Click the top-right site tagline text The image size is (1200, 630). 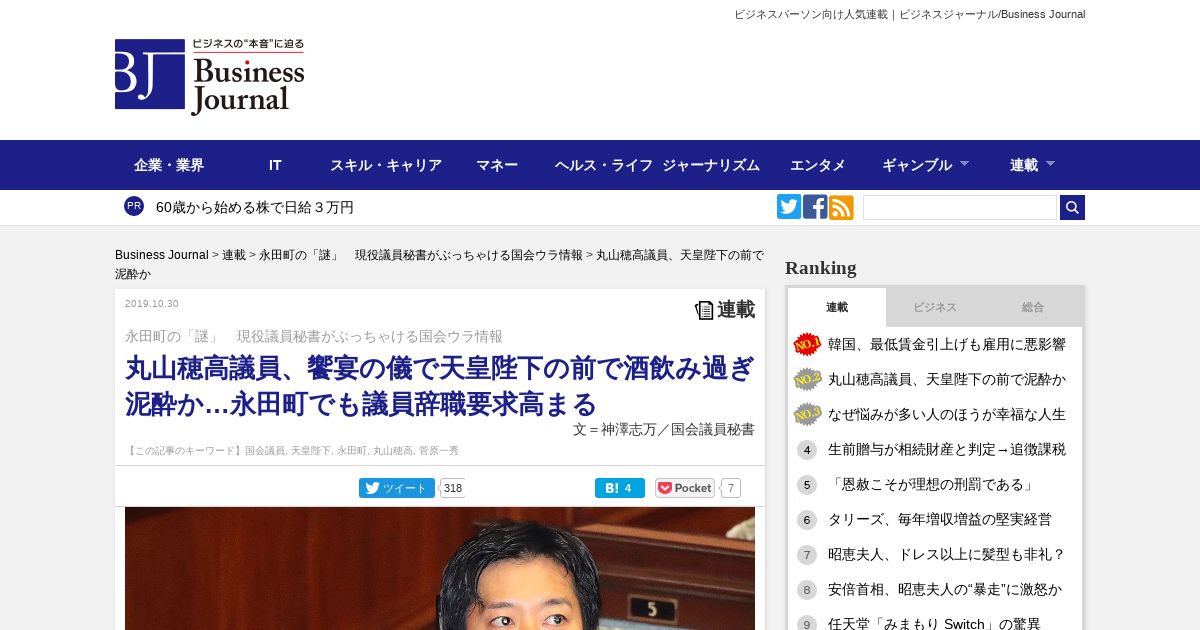pos(910,14)
